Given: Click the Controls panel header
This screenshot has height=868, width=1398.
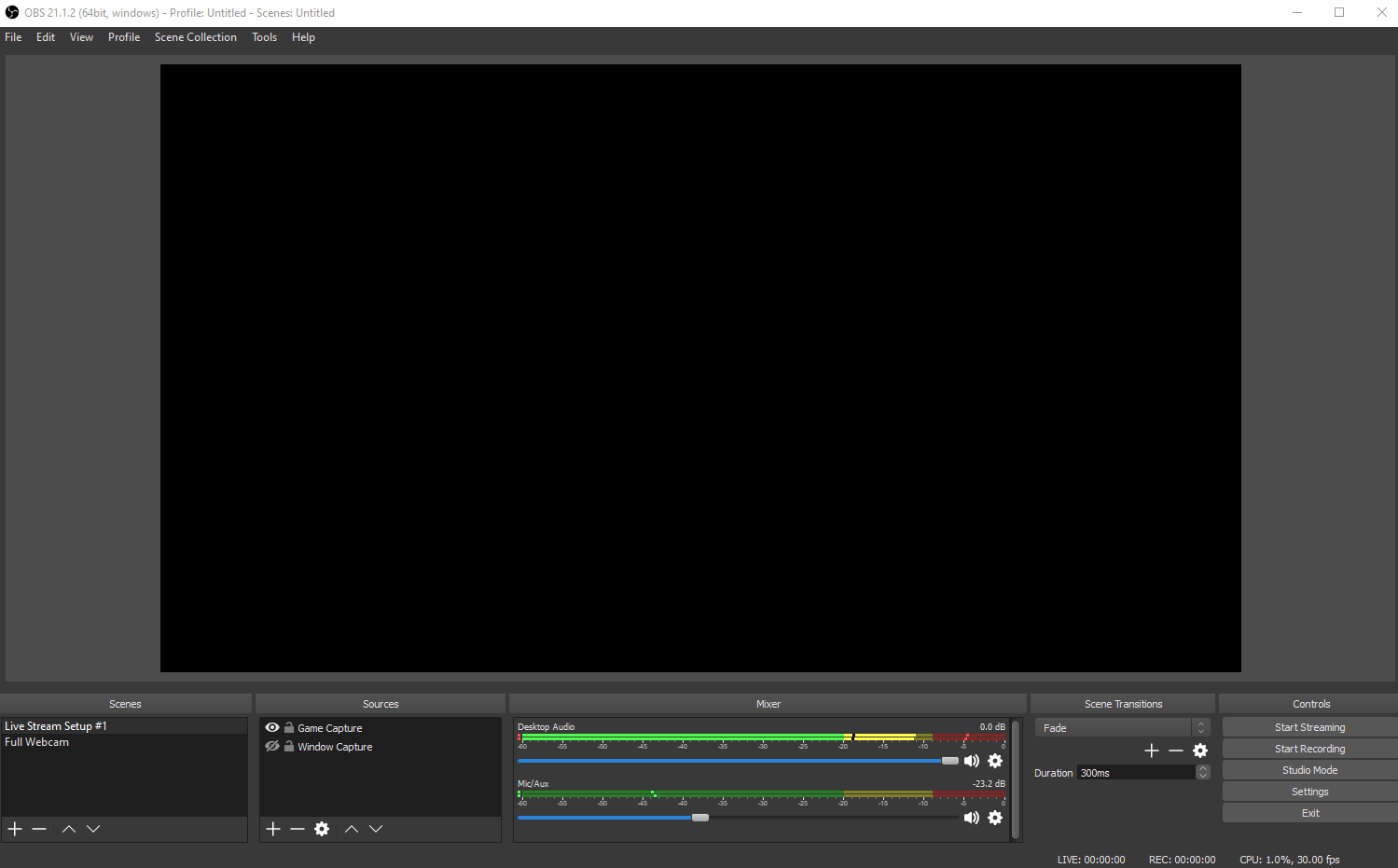Looking at the screenshot, I should [x=1311, y=704].
